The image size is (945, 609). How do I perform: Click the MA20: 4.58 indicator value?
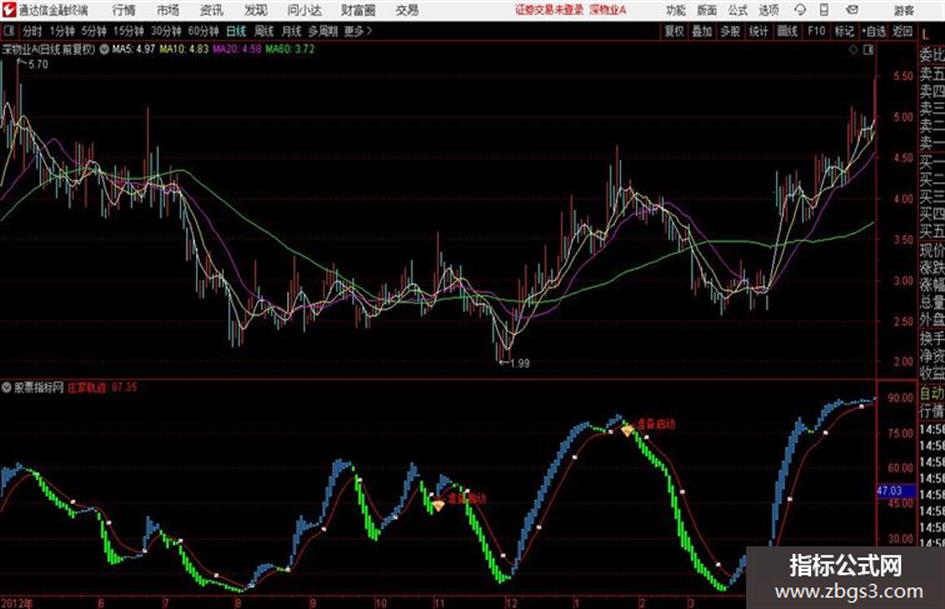tap(237, 49)
